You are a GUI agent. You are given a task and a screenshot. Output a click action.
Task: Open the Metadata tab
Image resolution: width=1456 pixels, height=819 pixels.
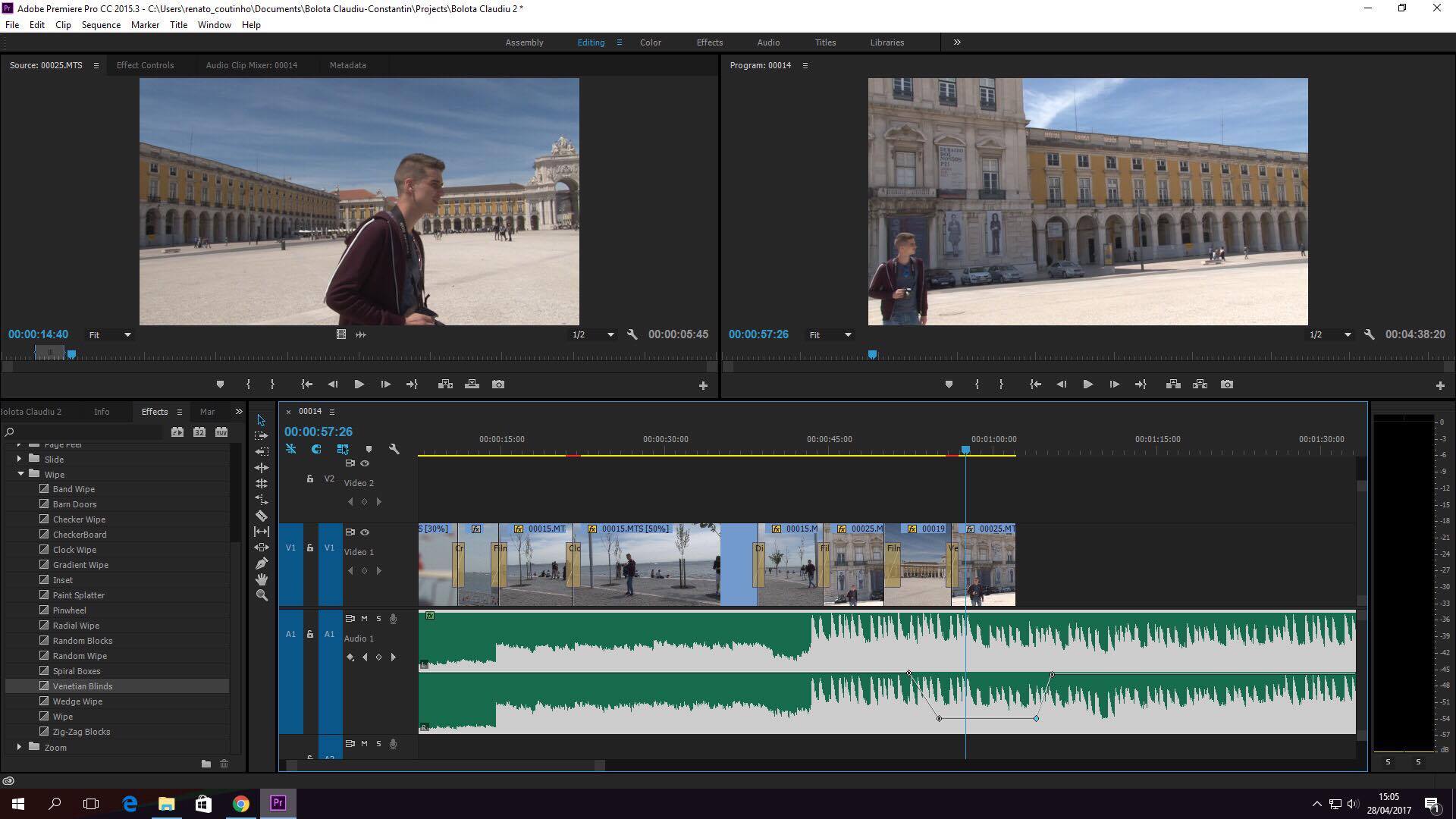[347, 65]
